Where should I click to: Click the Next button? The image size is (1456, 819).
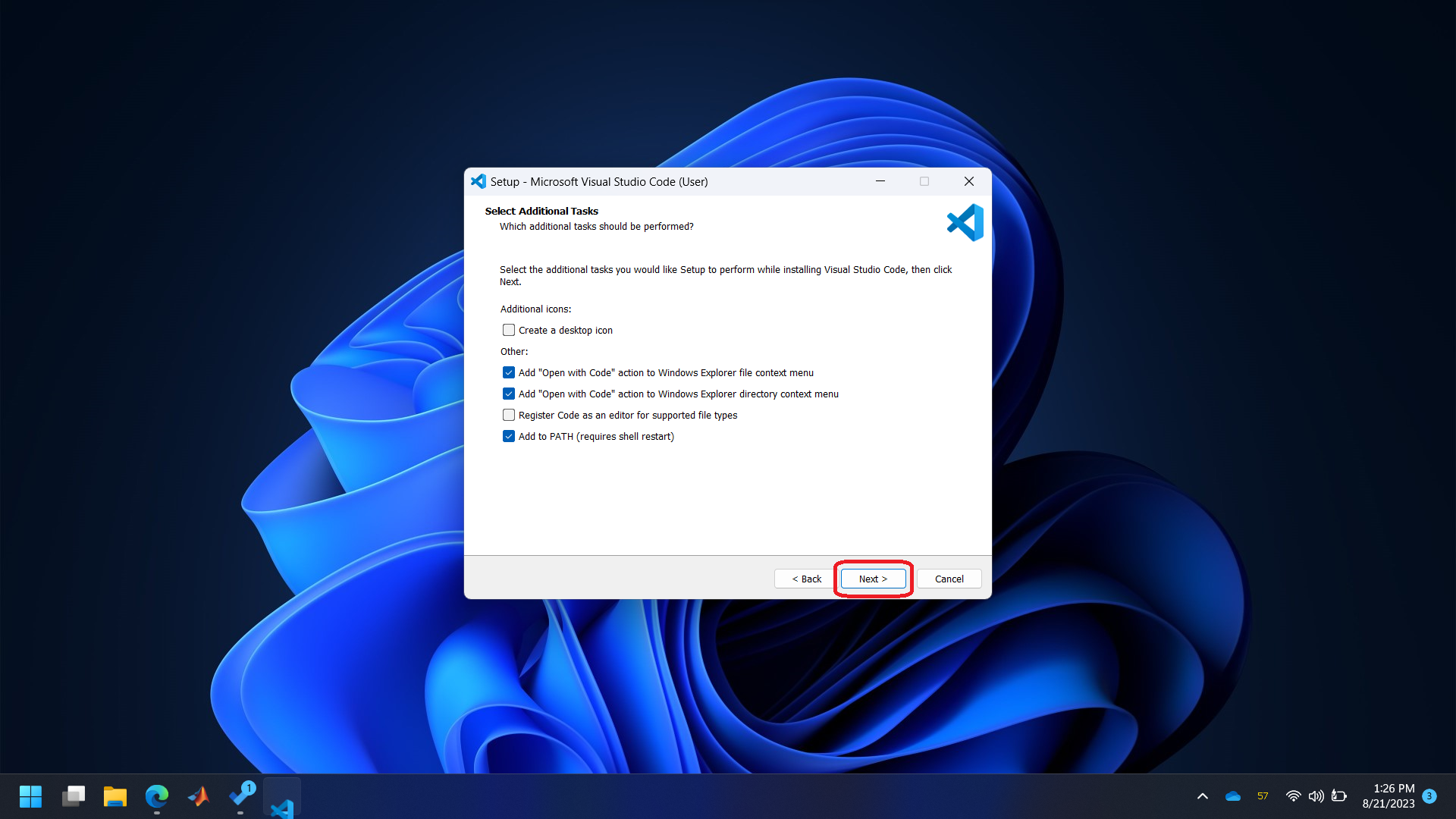(873, 579)
